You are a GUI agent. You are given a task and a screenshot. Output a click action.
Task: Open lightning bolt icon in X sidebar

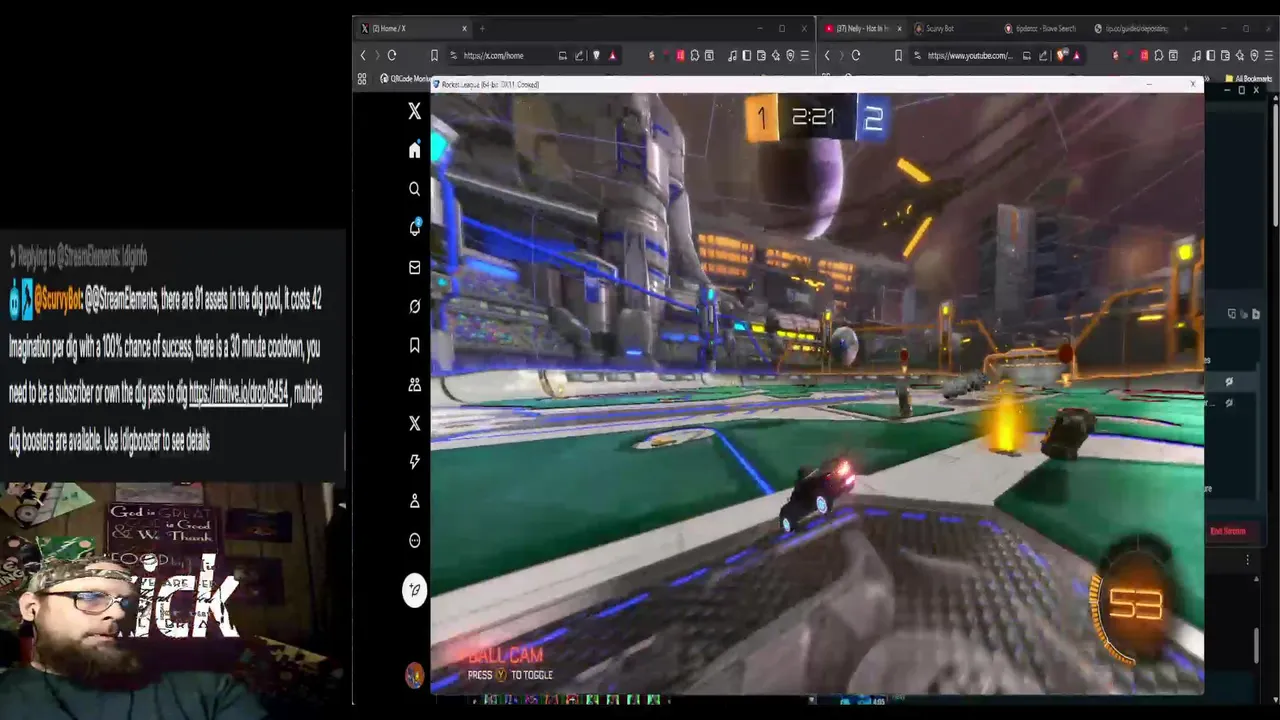[414, 462]
